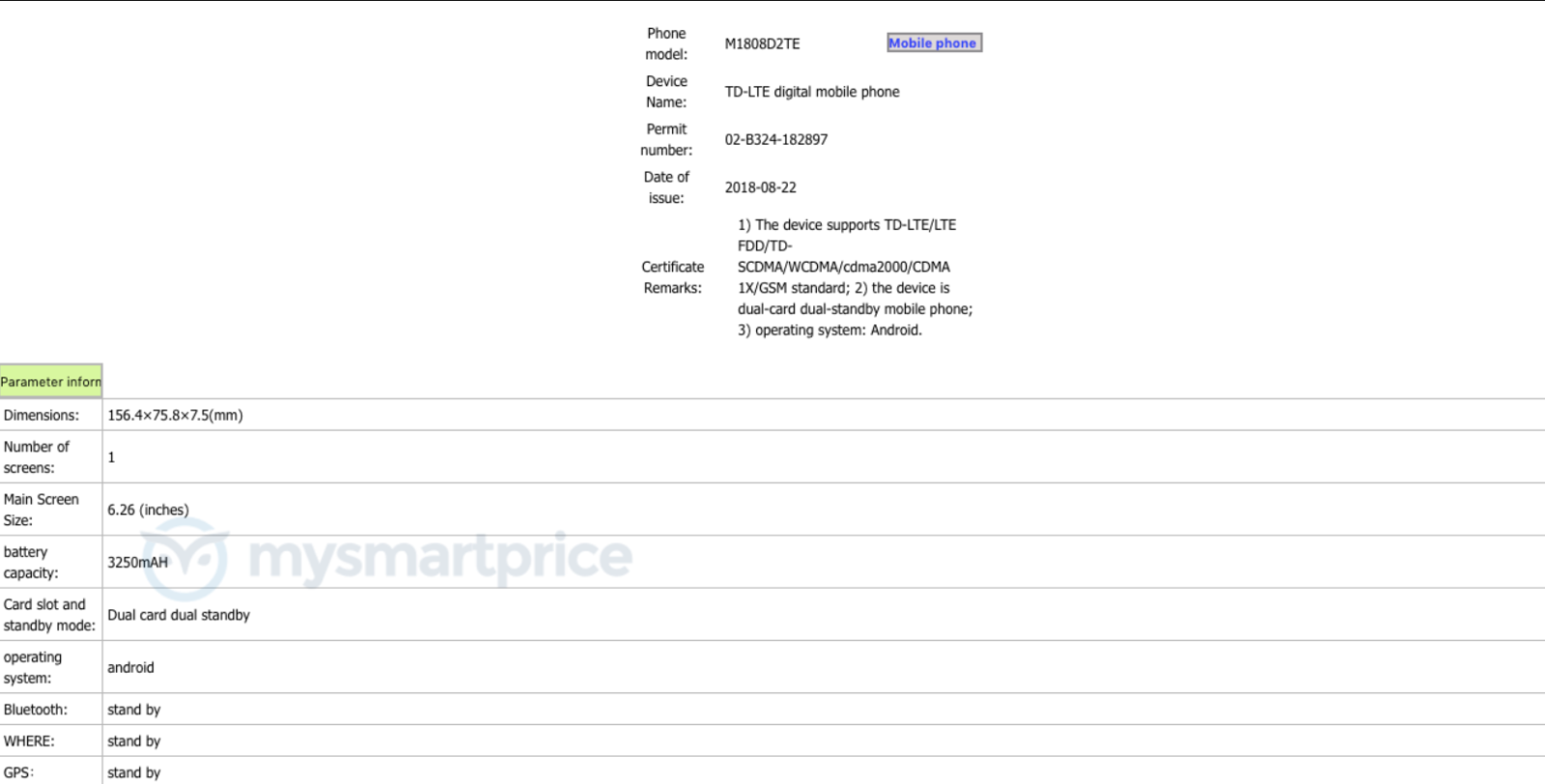This screenshot has width=1545, height=784.
Task: Click the remarks text about TD-LTE/LTE support
Action: coord(855,277)
